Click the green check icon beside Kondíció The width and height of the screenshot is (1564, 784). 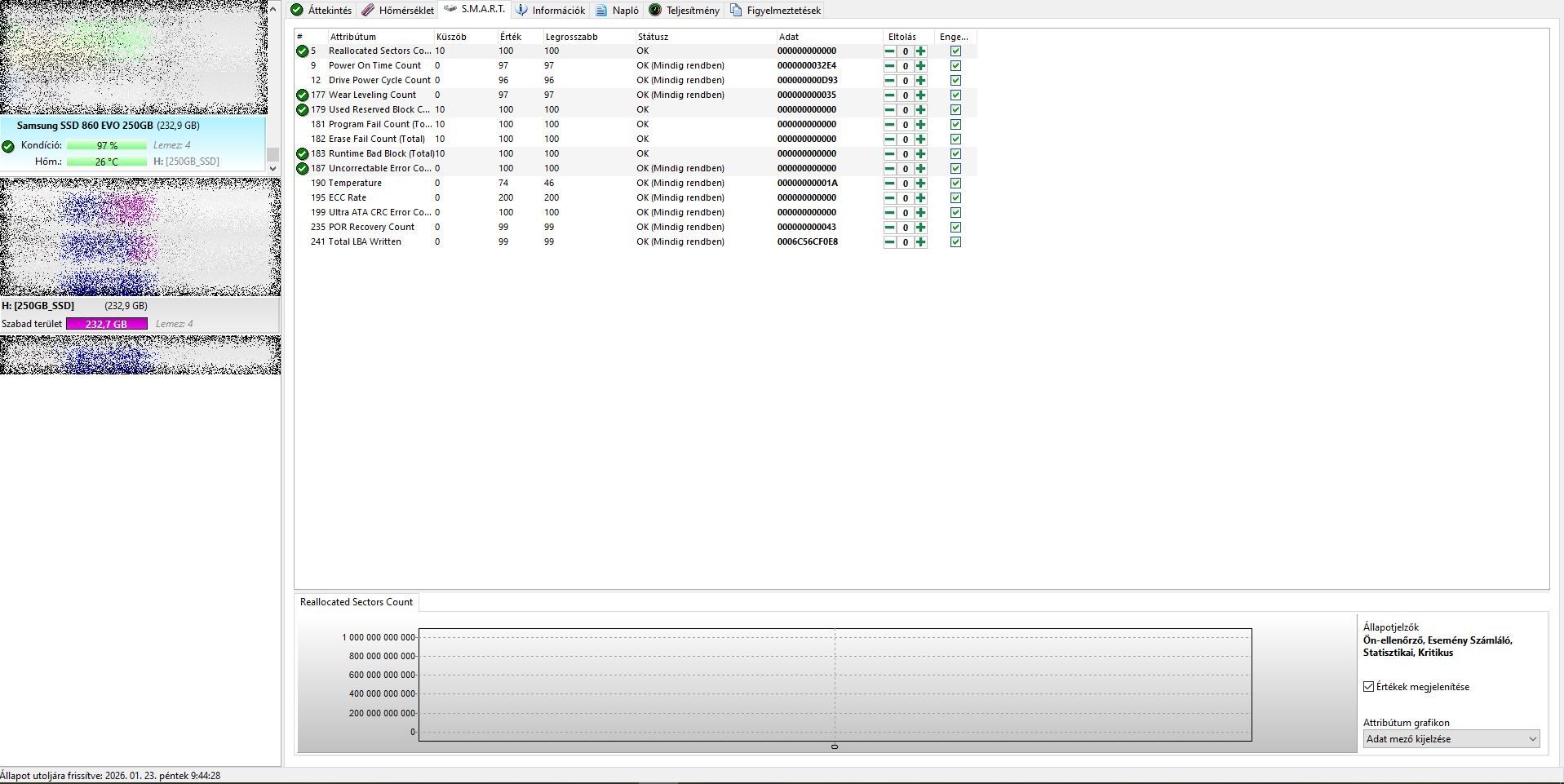click(8, 146)
